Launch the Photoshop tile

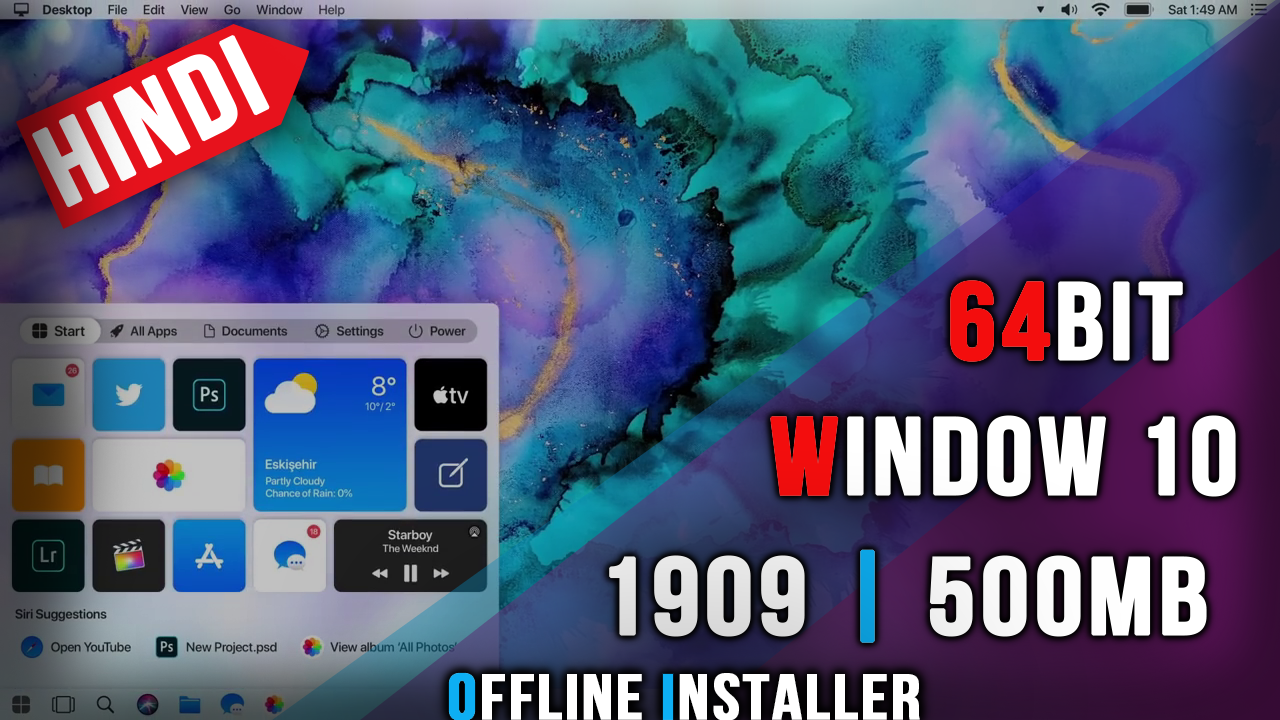209,394
